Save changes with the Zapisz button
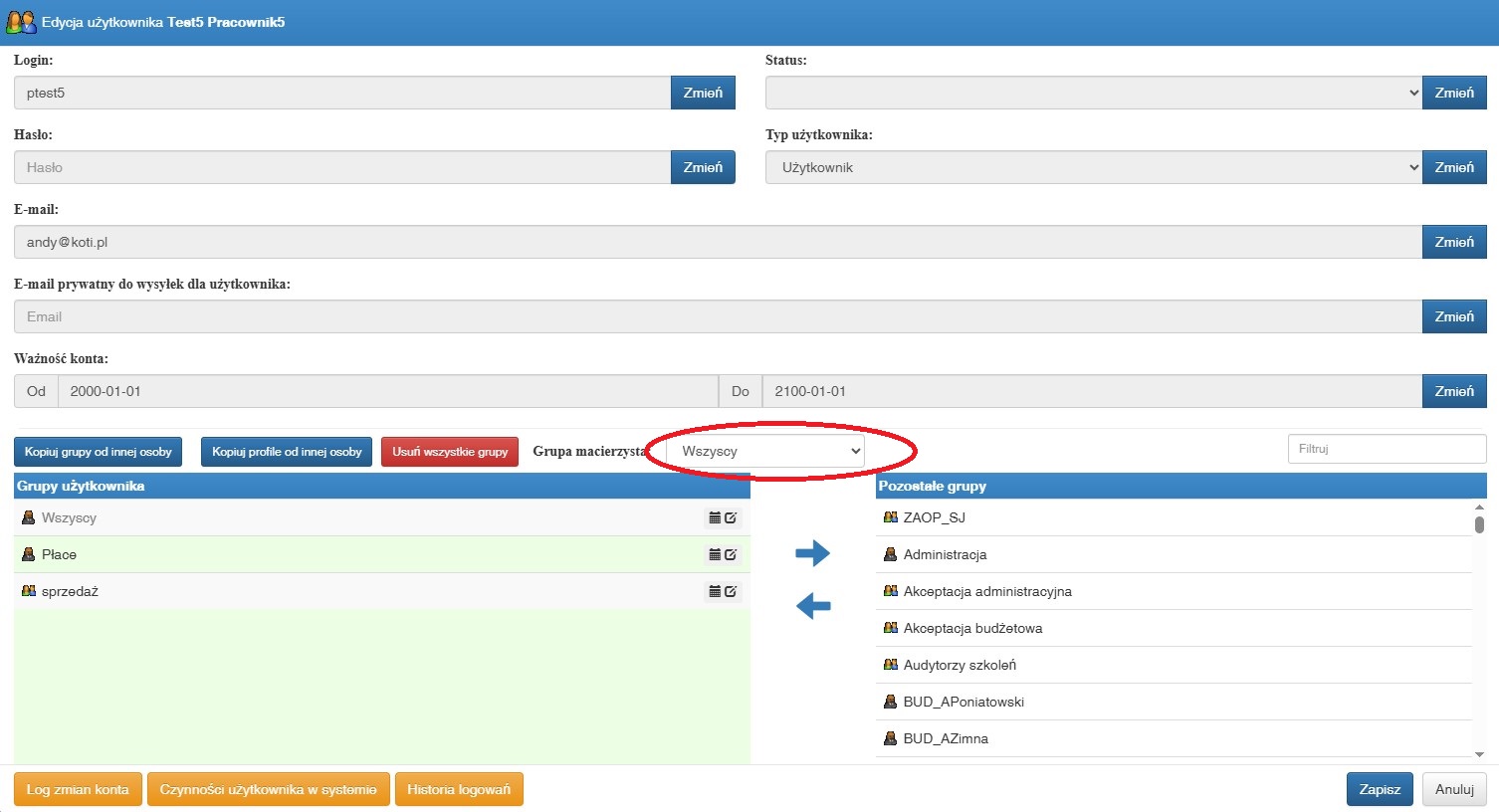The width and height of the screenshot is (1499, 812). (x=1380, y=789)
